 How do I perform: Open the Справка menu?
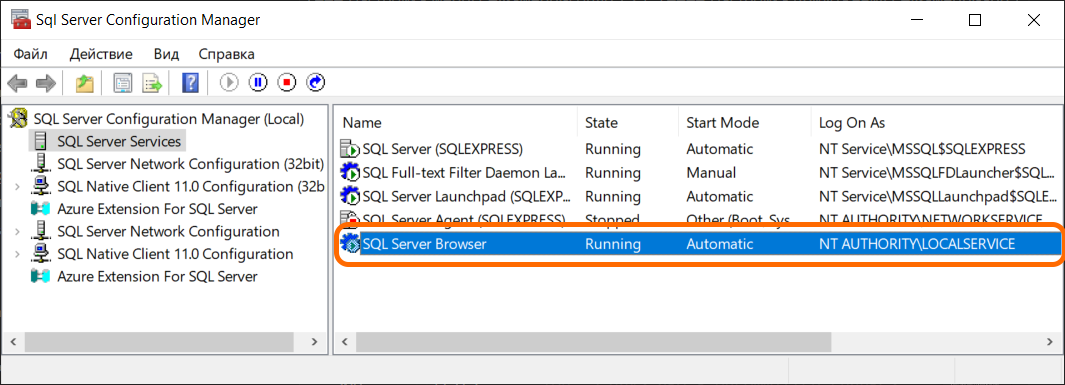click(227, 54)
